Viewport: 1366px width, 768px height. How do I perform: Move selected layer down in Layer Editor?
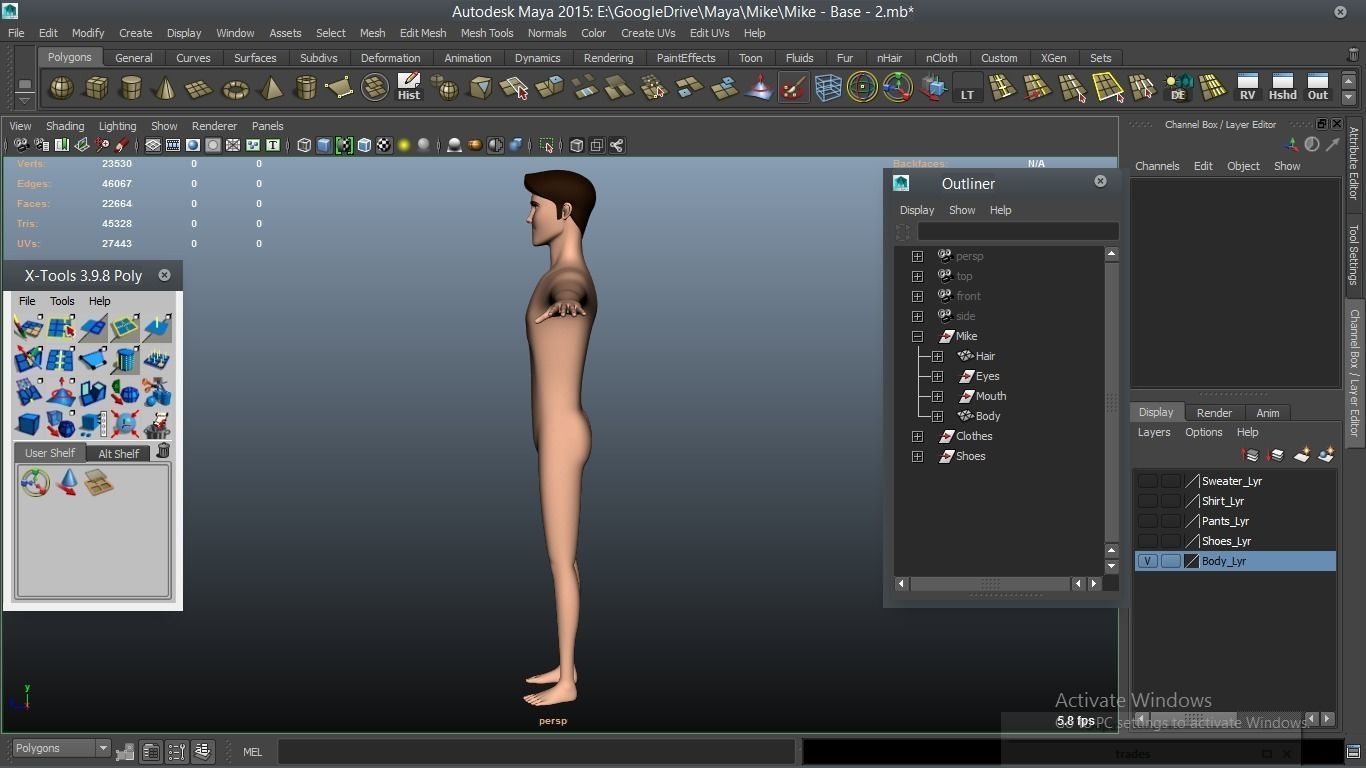pyautogui.click(x=1276, y=455)
